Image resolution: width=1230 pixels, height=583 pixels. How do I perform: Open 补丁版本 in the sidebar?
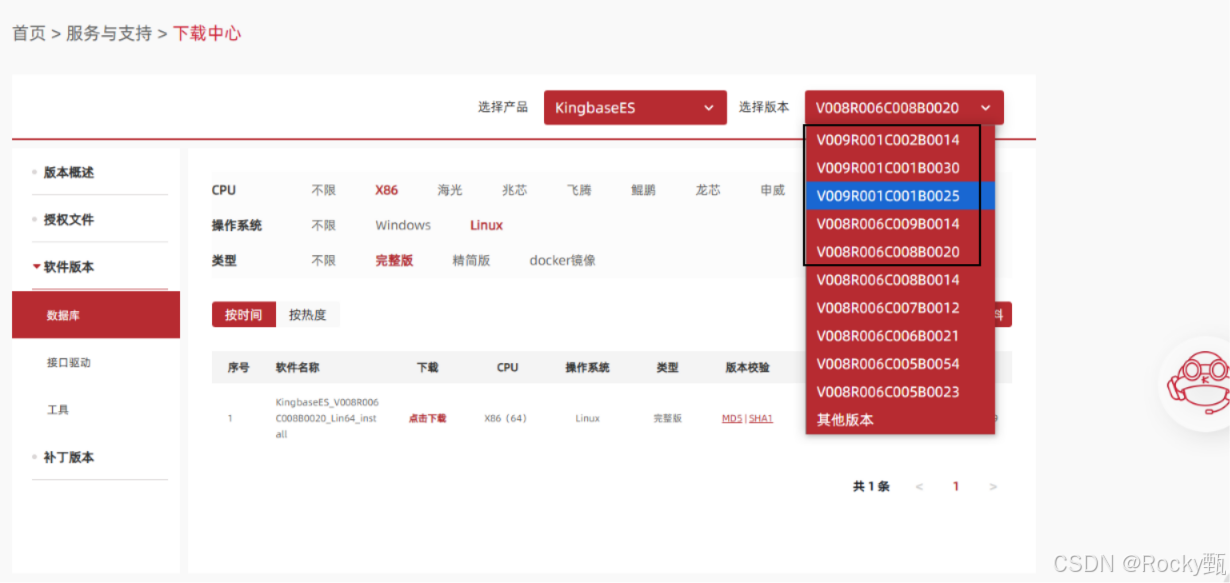point(69,457)
